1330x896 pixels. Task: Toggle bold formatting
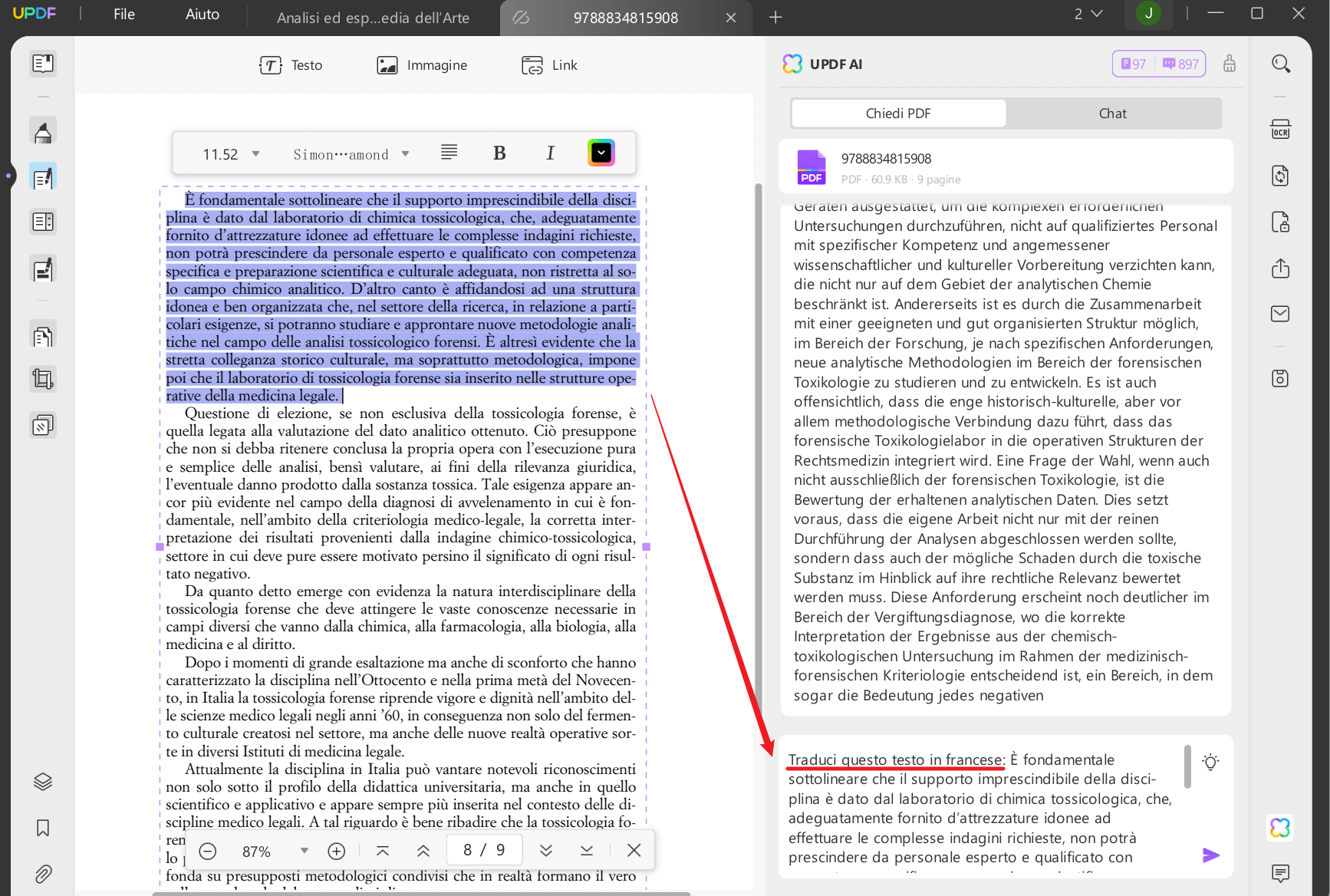click(x=499, y=153)
